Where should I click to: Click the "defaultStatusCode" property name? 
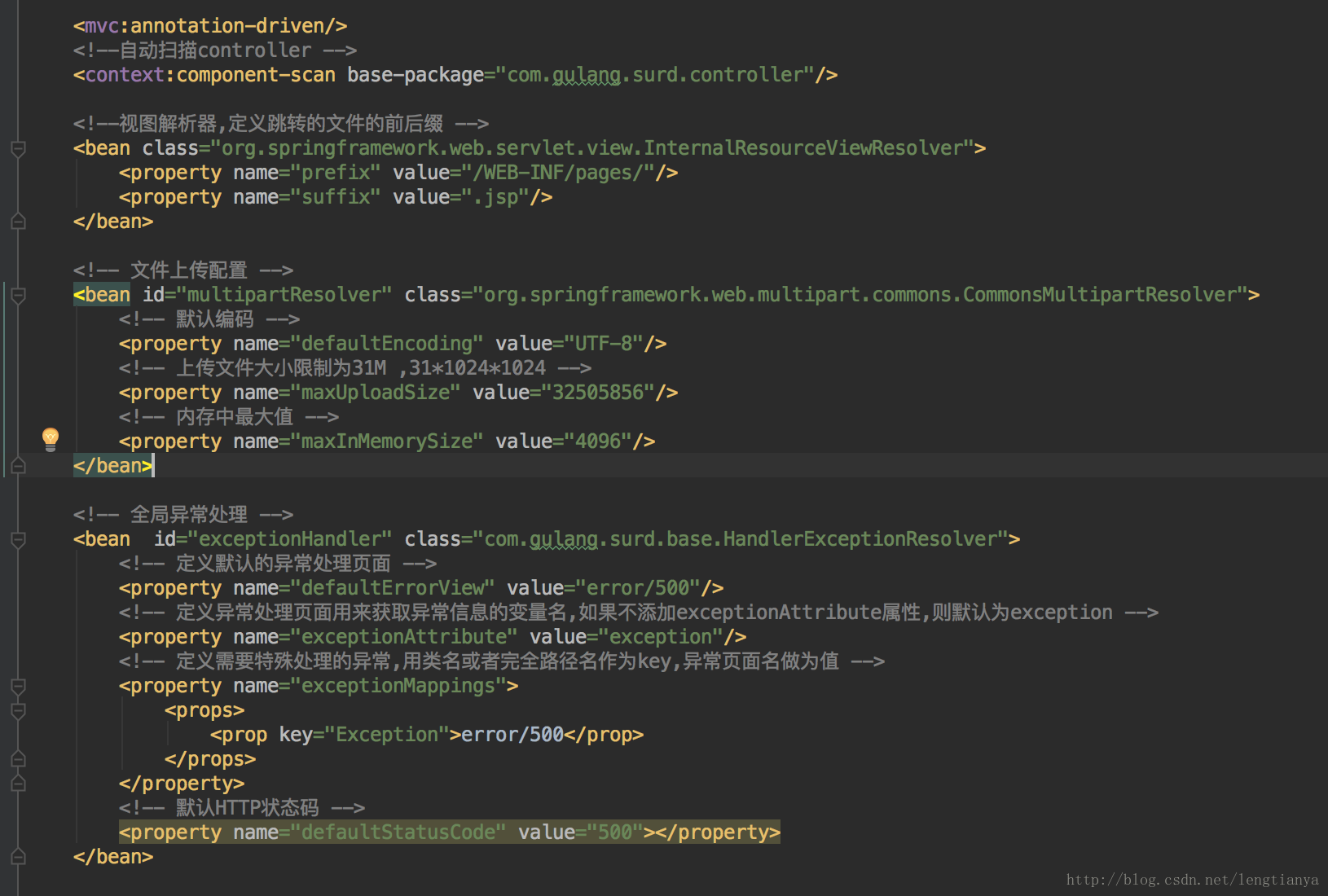click(398, 832)
